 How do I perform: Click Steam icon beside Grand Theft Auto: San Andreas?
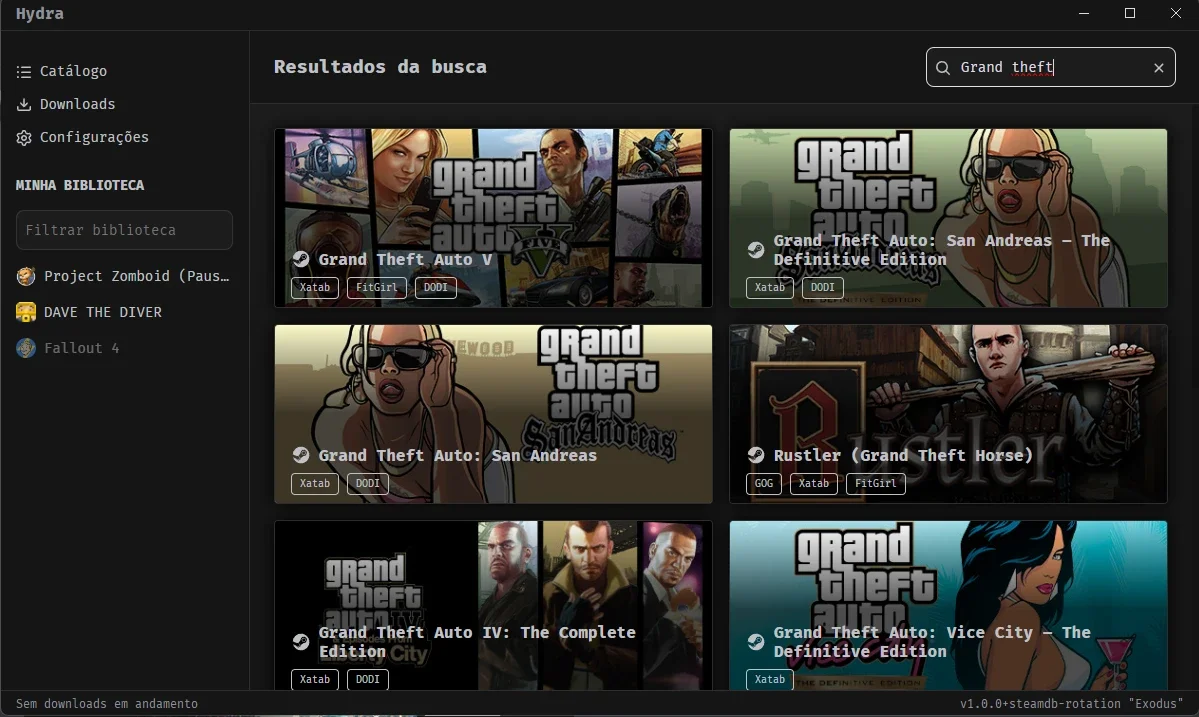301,455
